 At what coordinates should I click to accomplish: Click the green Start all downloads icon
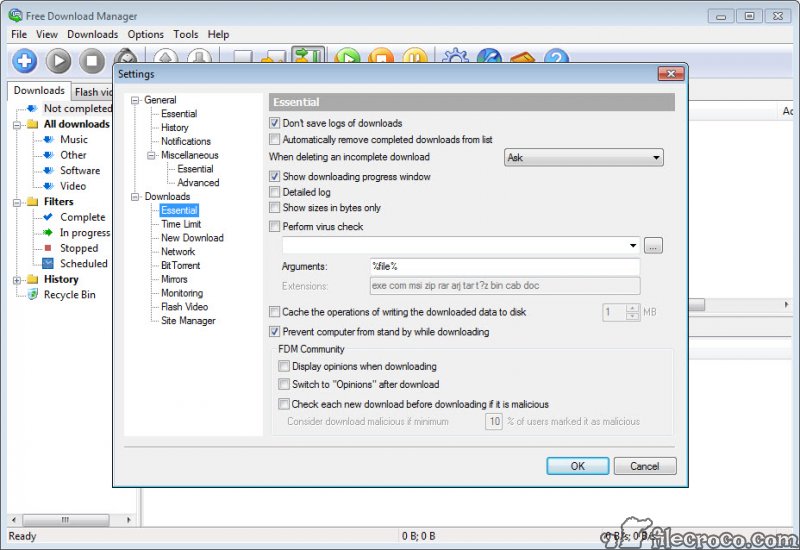(347, 56)
